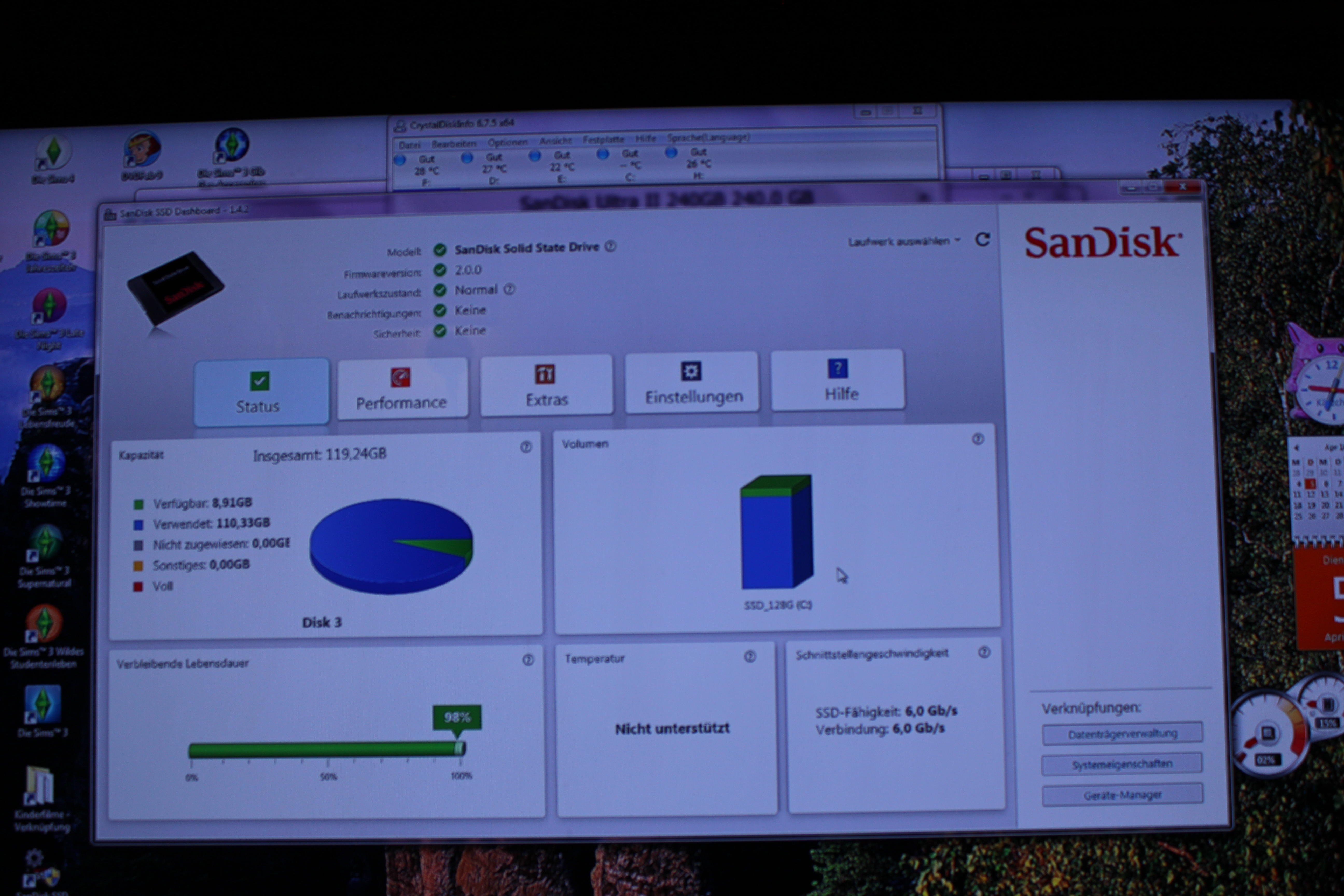Open Systemeigenschaften shortcut button
The width and height of the screenshot is (1344, 896).
[1122, 764]
